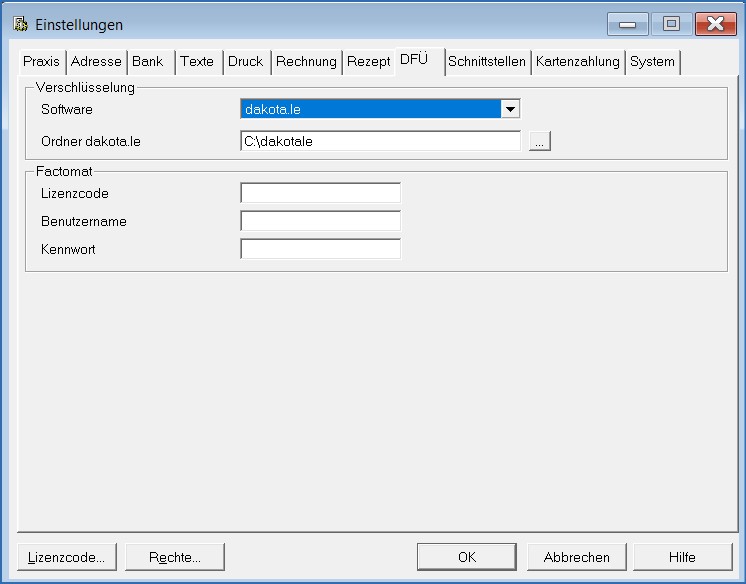746x584 pixels.
Task: Switch to the Praxis tab
Action: [42, 62]
